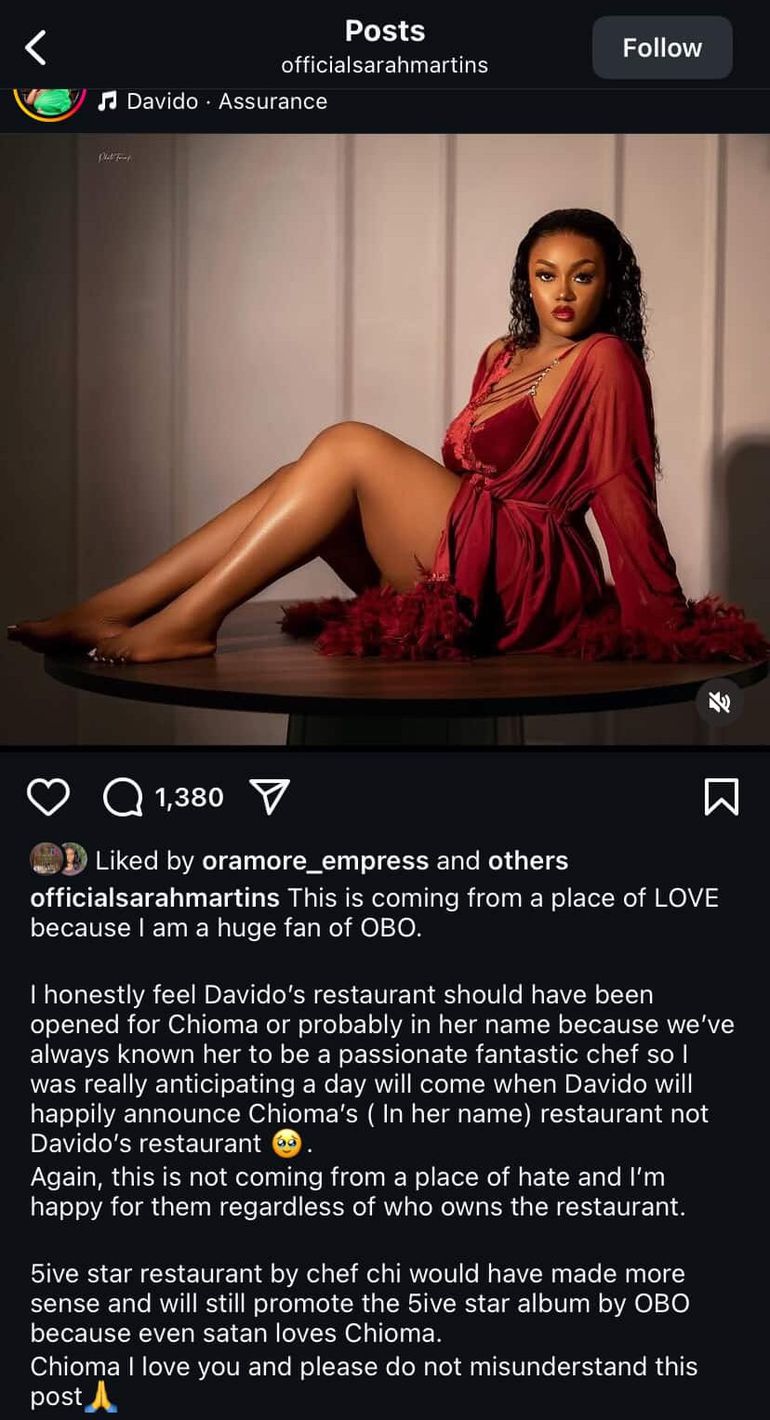The height and width of the screenshot is (1420, 770).
Task: Open the officialsarahmartins username under Posts
Action: point(385,64)
